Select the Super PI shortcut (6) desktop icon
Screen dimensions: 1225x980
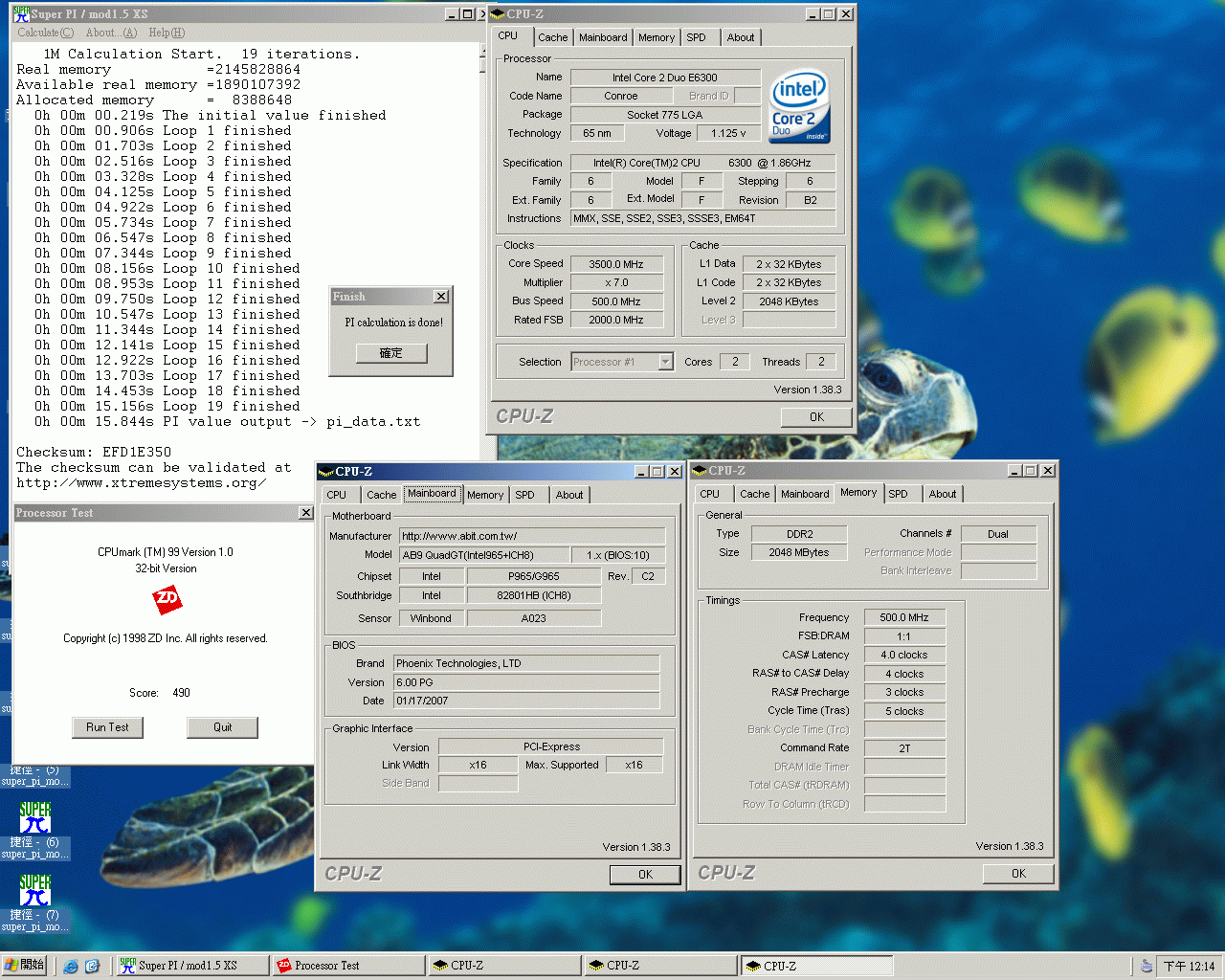(x=35, y=829)
